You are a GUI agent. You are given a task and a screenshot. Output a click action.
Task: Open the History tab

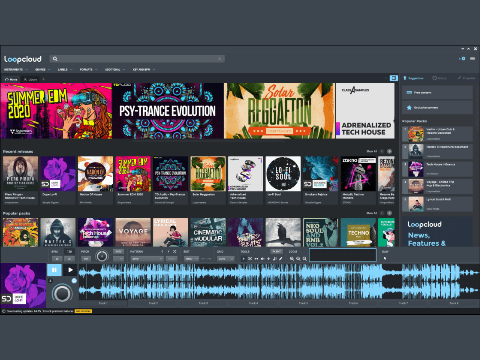click(439, 78)
